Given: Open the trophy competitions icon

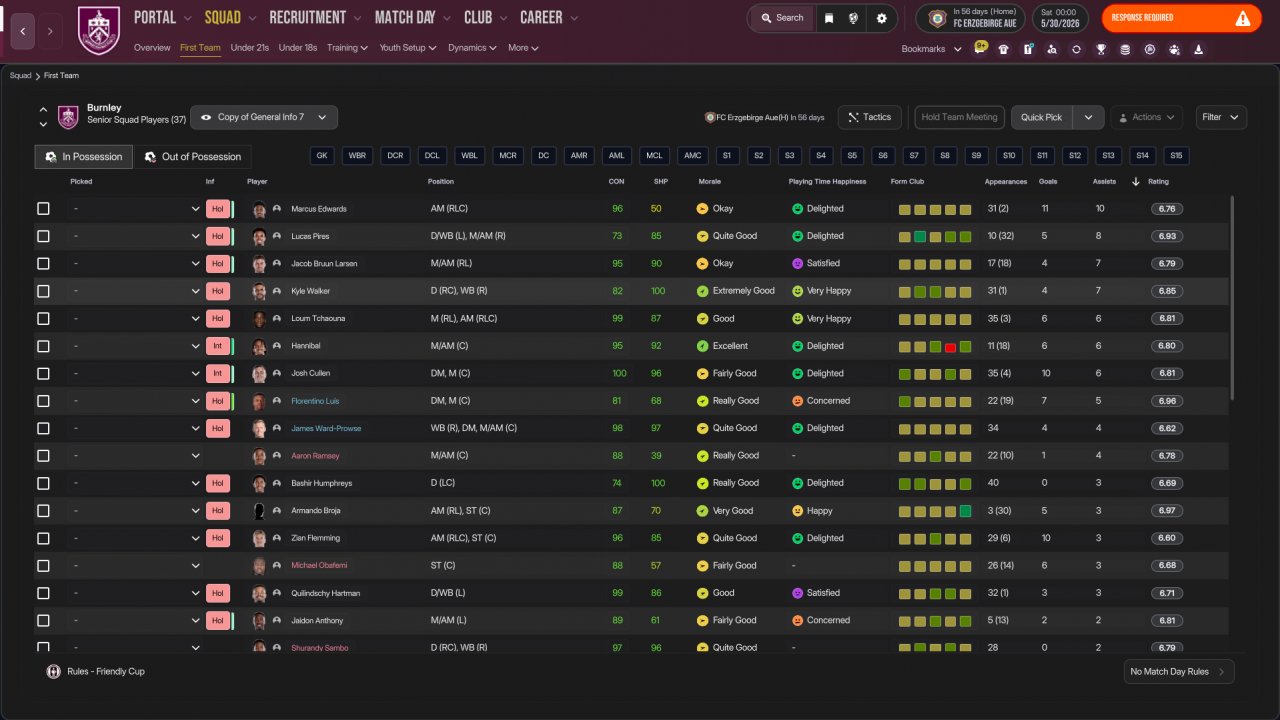Looking at the screenshot, I should (1101, 49).
